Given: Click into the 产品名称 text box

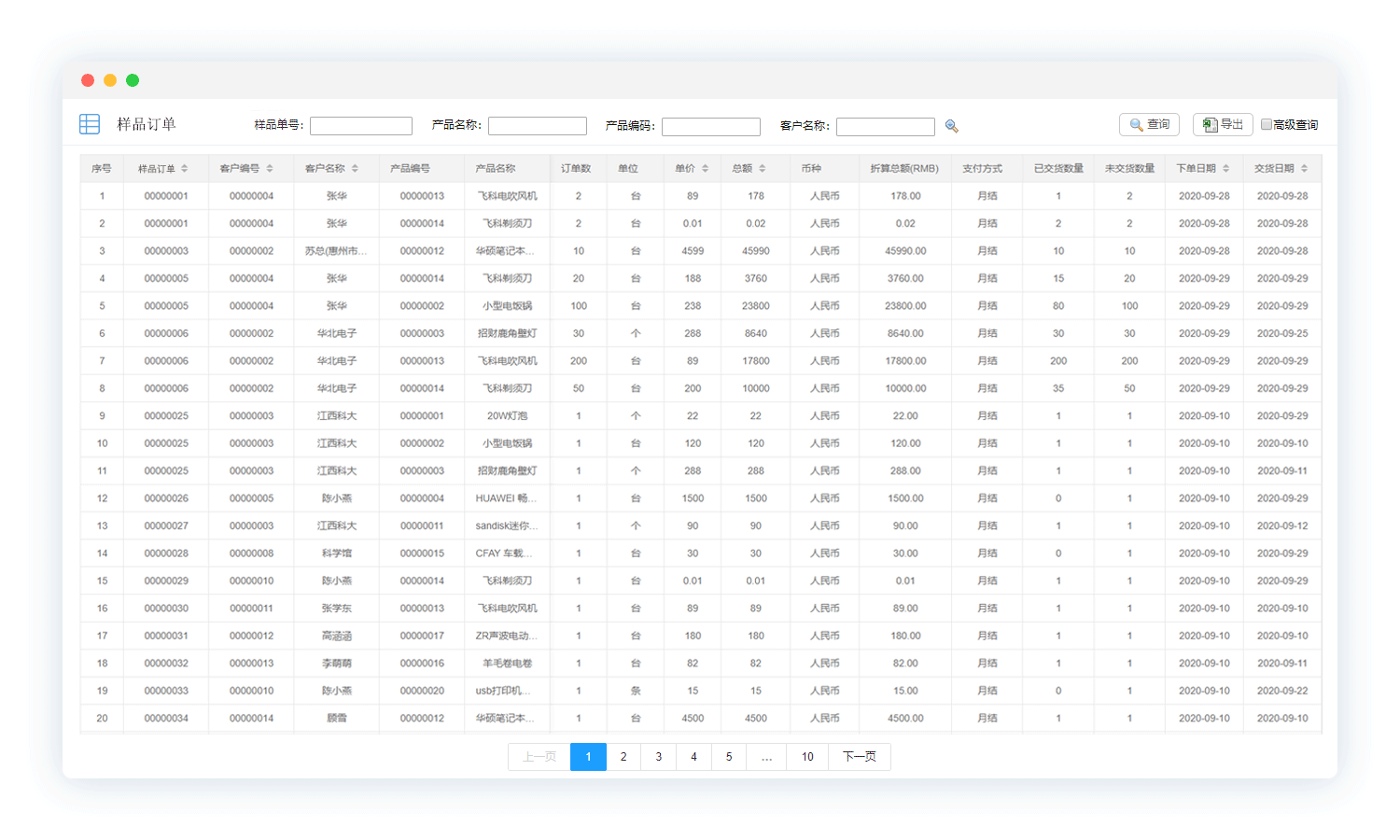Looking at the screenshot, I should point(538,126).
